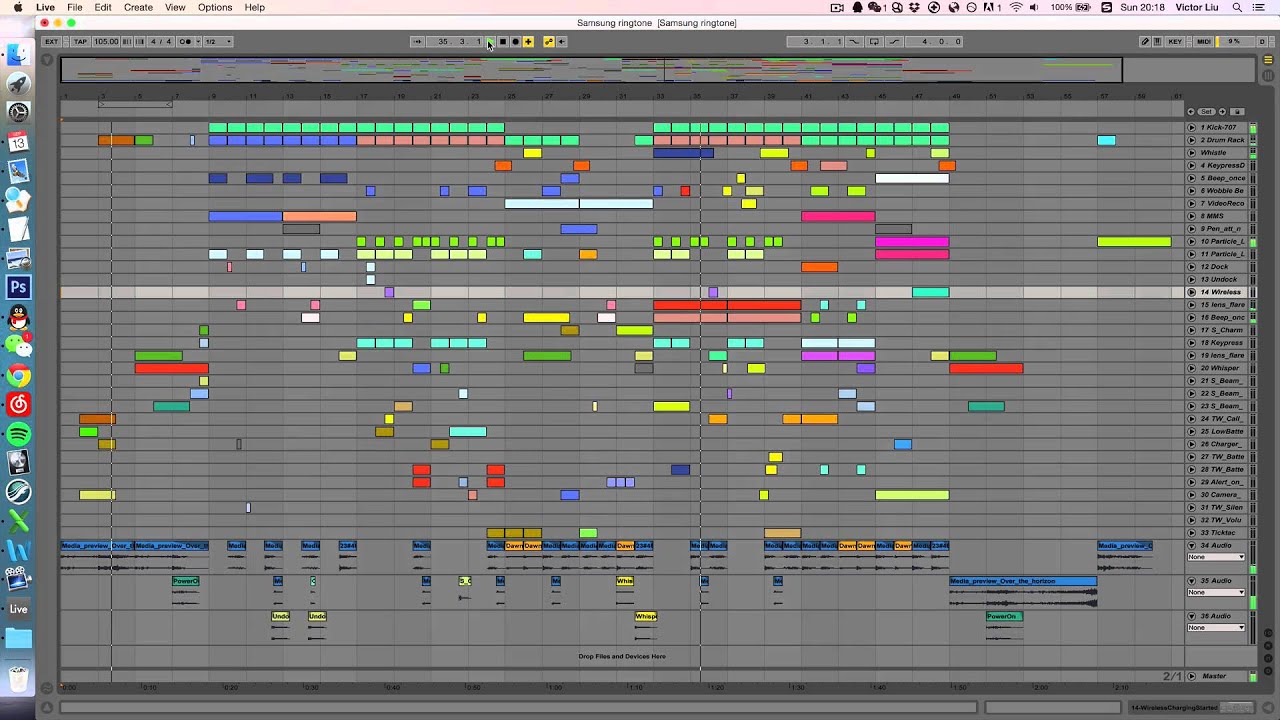Click the Mixer section (M) button
Viewport: 1280px width, 720px height.
[x=1268, y=658]
